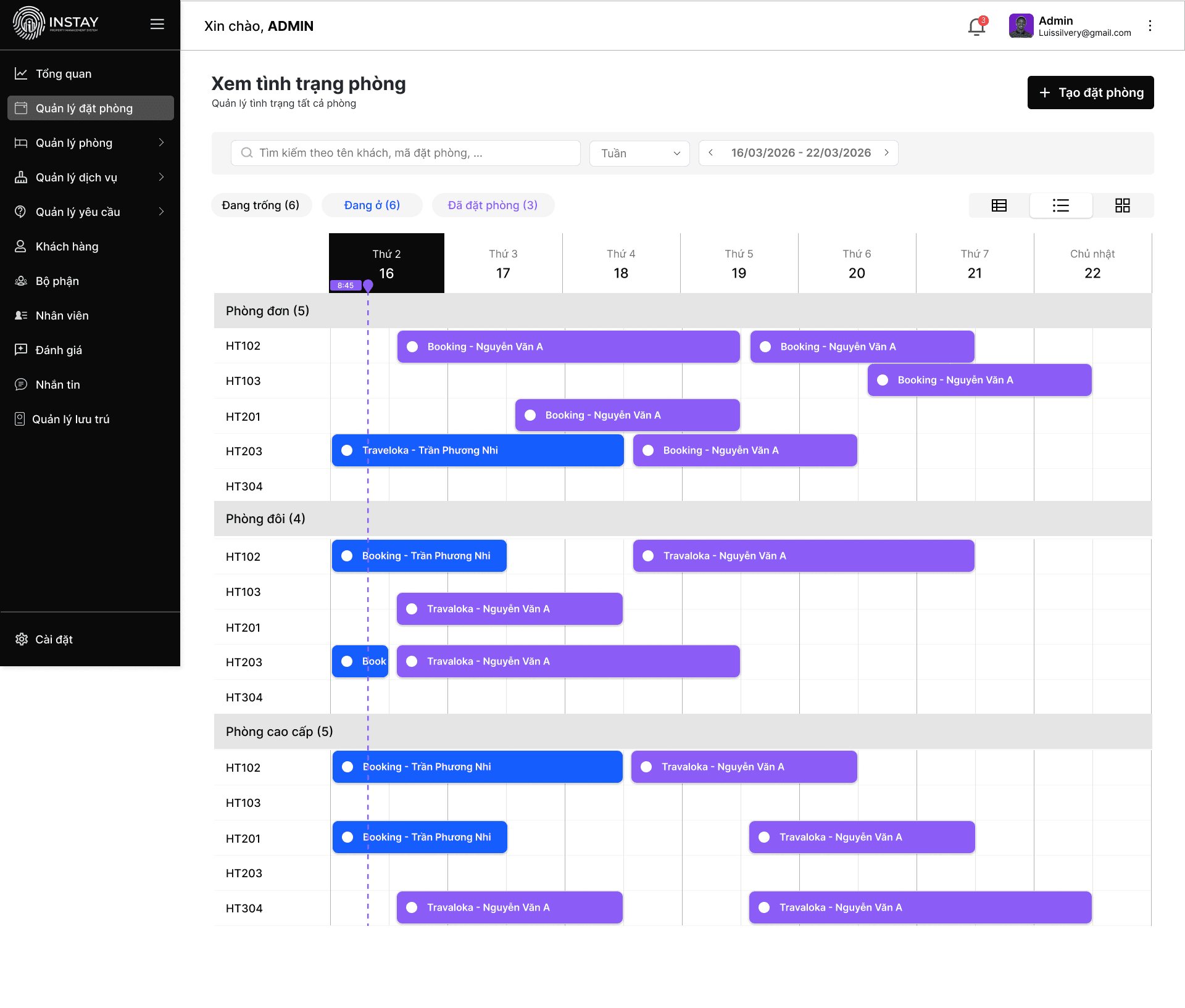This screenshot has height=1008, width=1185.
Task: Open Nhân viên page
Action: (90, 315)
